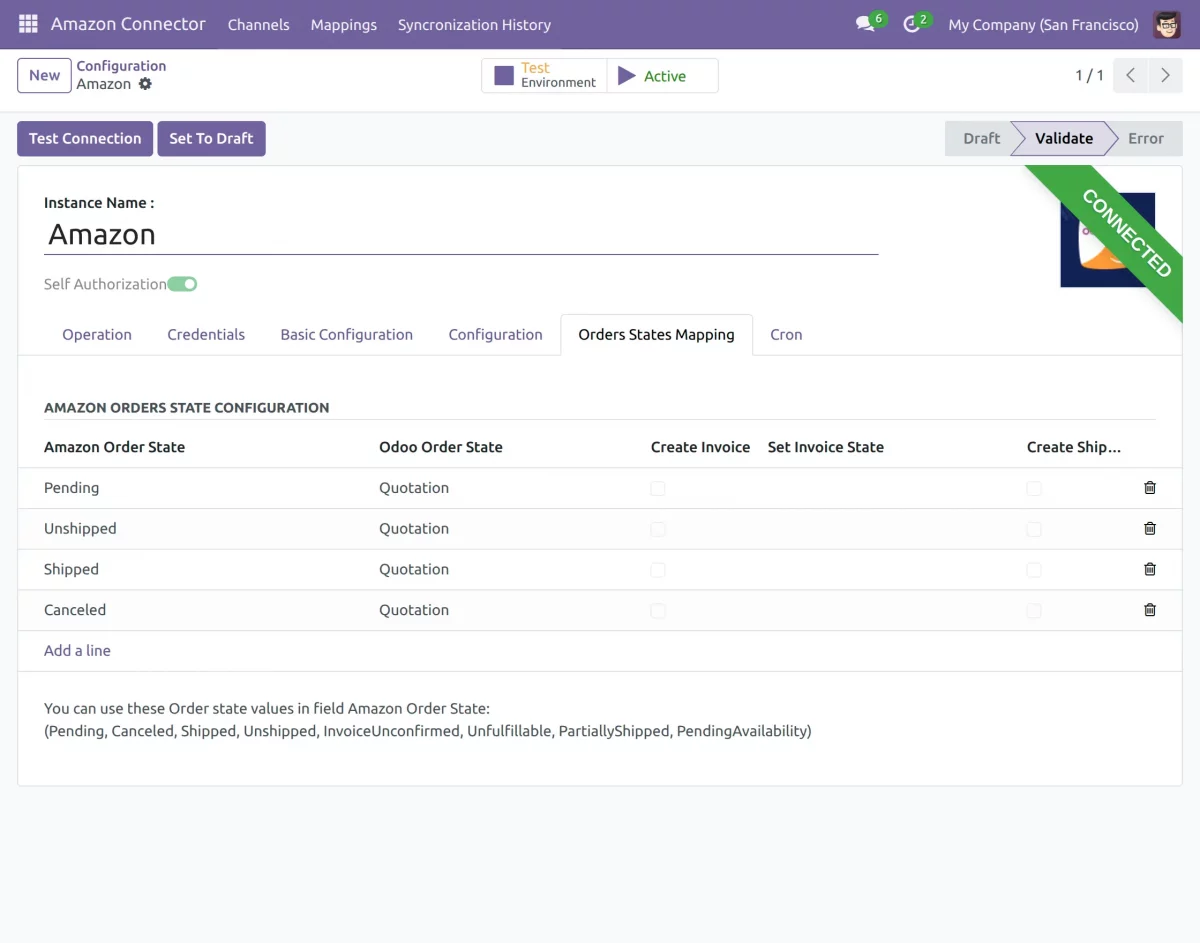Click the Amazon Connector app title
Screen dimensions: 1200x943
click(x=128, y=24)
